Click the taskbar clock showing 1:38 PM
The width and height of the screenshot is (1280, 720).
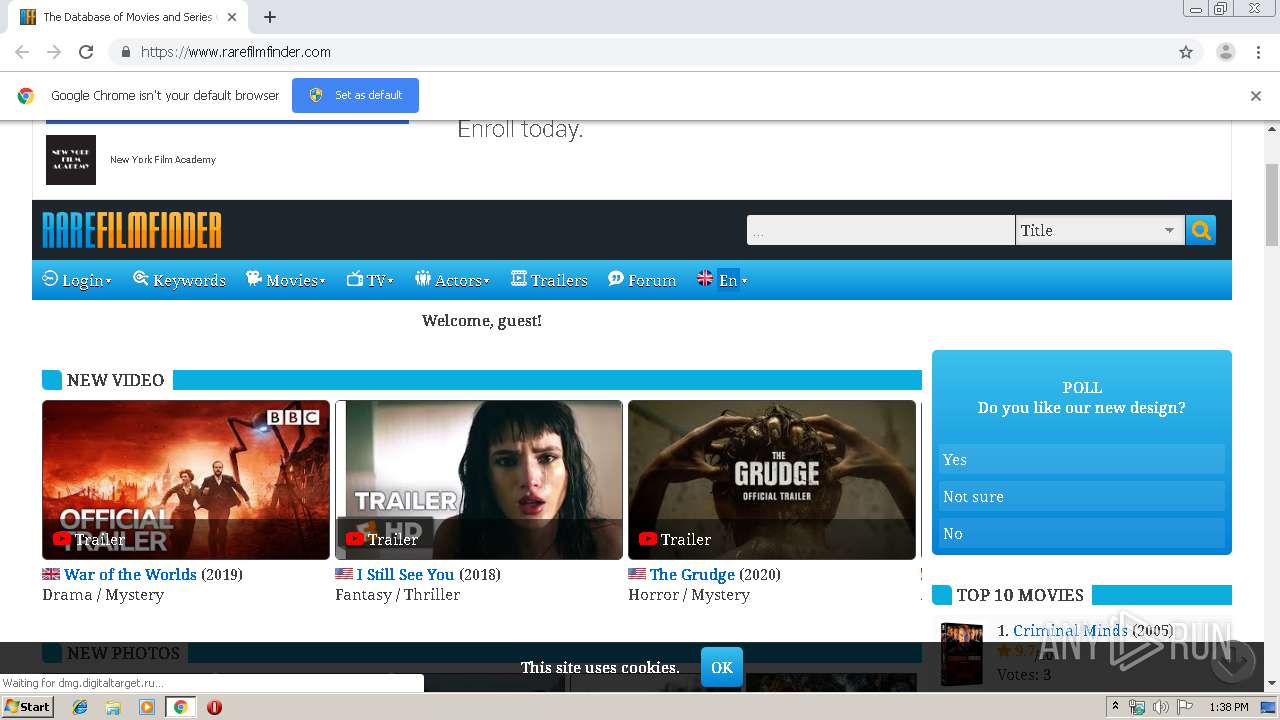(x=1229, y=707)
